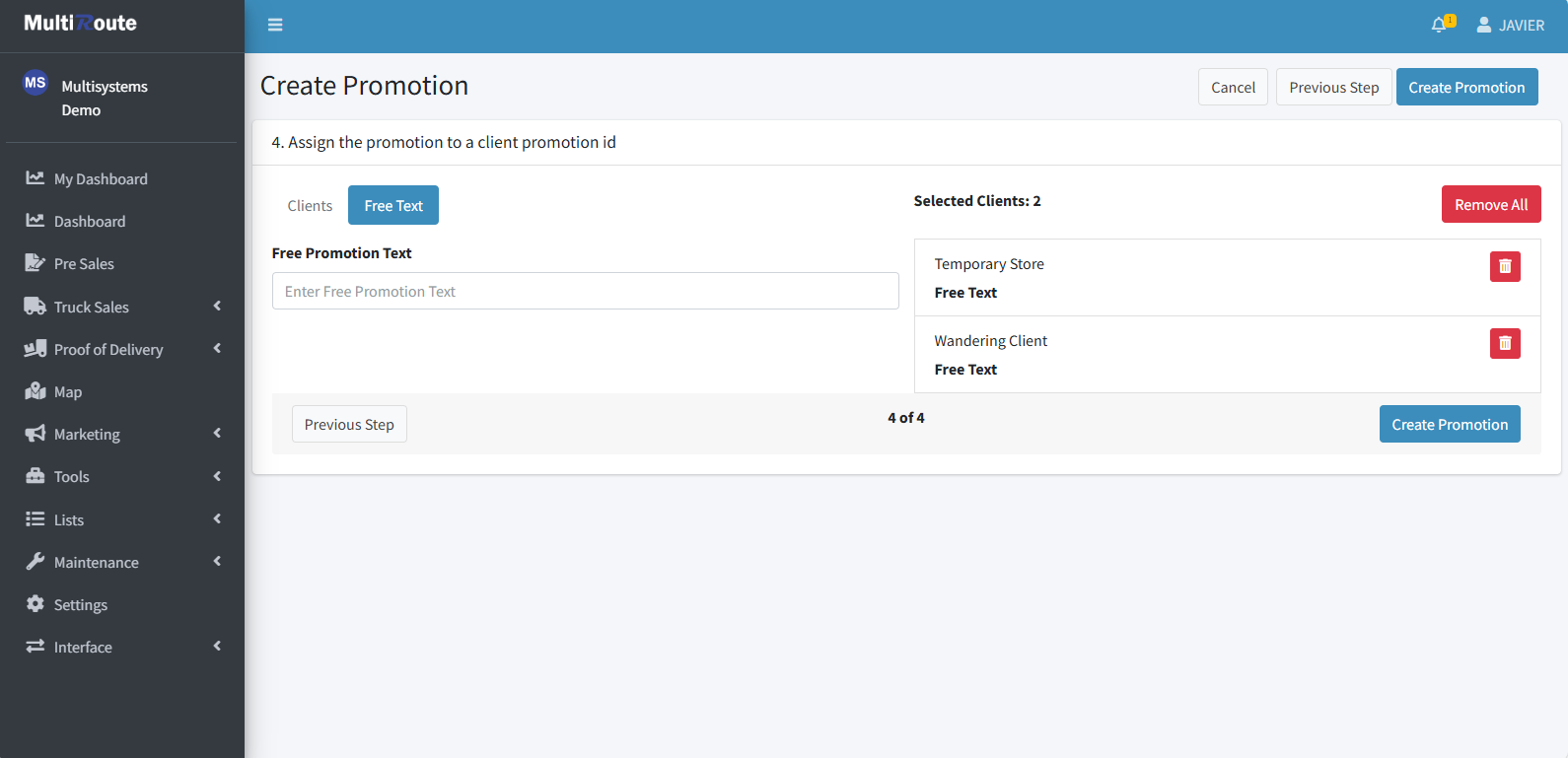Click the Pre Sales sidebar icon
This screenshot has height=758, width=1568.
click(36, 263)
